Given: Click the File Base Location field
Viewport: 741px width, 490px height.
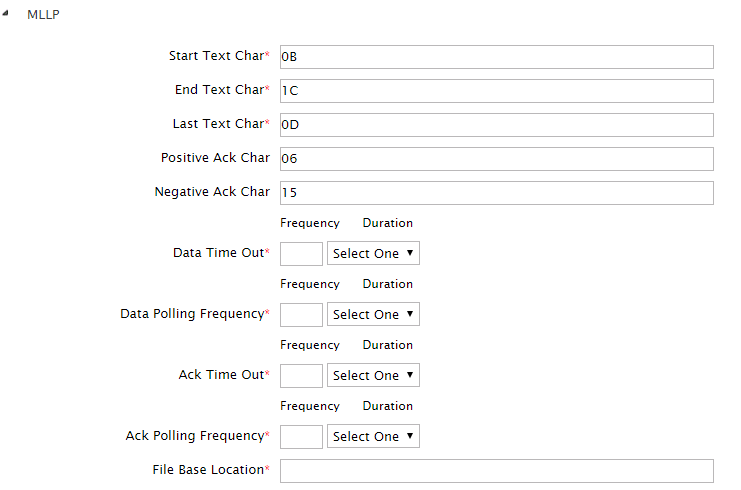Looking at the screenshot, I should click(496, 471).
